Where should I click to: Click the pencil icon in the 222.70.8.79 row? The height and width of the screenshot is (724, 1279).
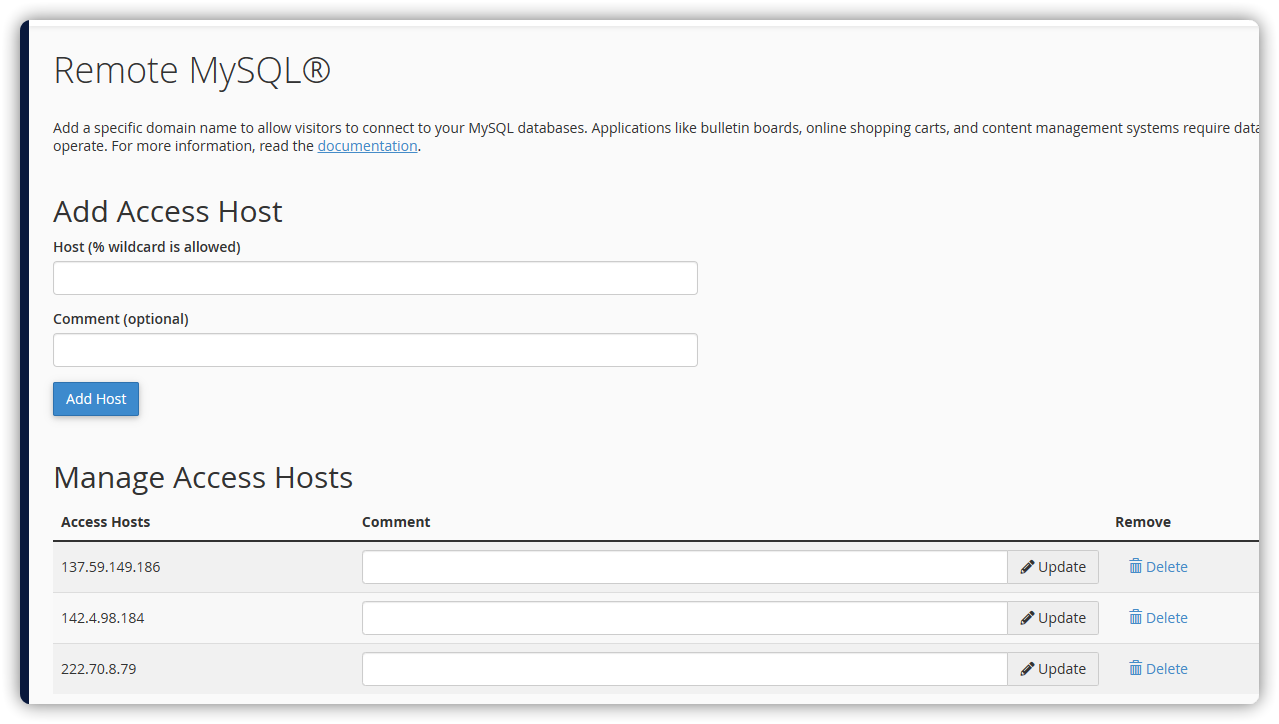pyautogui.click(x=1027, y=669)
